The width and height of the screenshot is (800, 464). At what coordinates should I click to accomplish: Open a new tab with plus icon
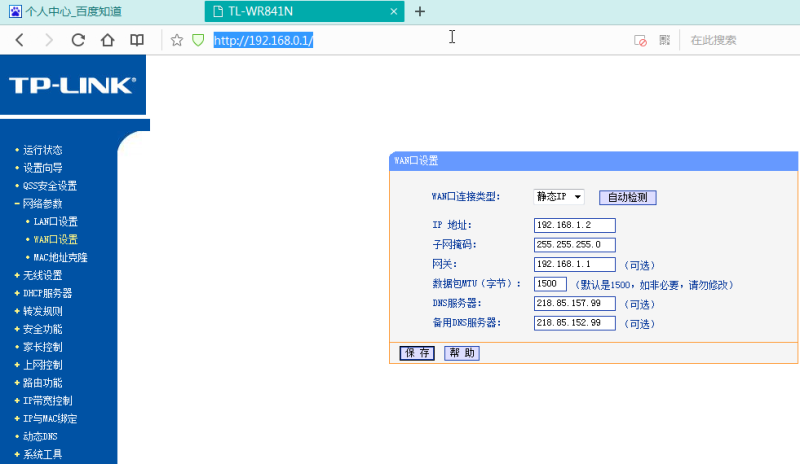(420, 12)
